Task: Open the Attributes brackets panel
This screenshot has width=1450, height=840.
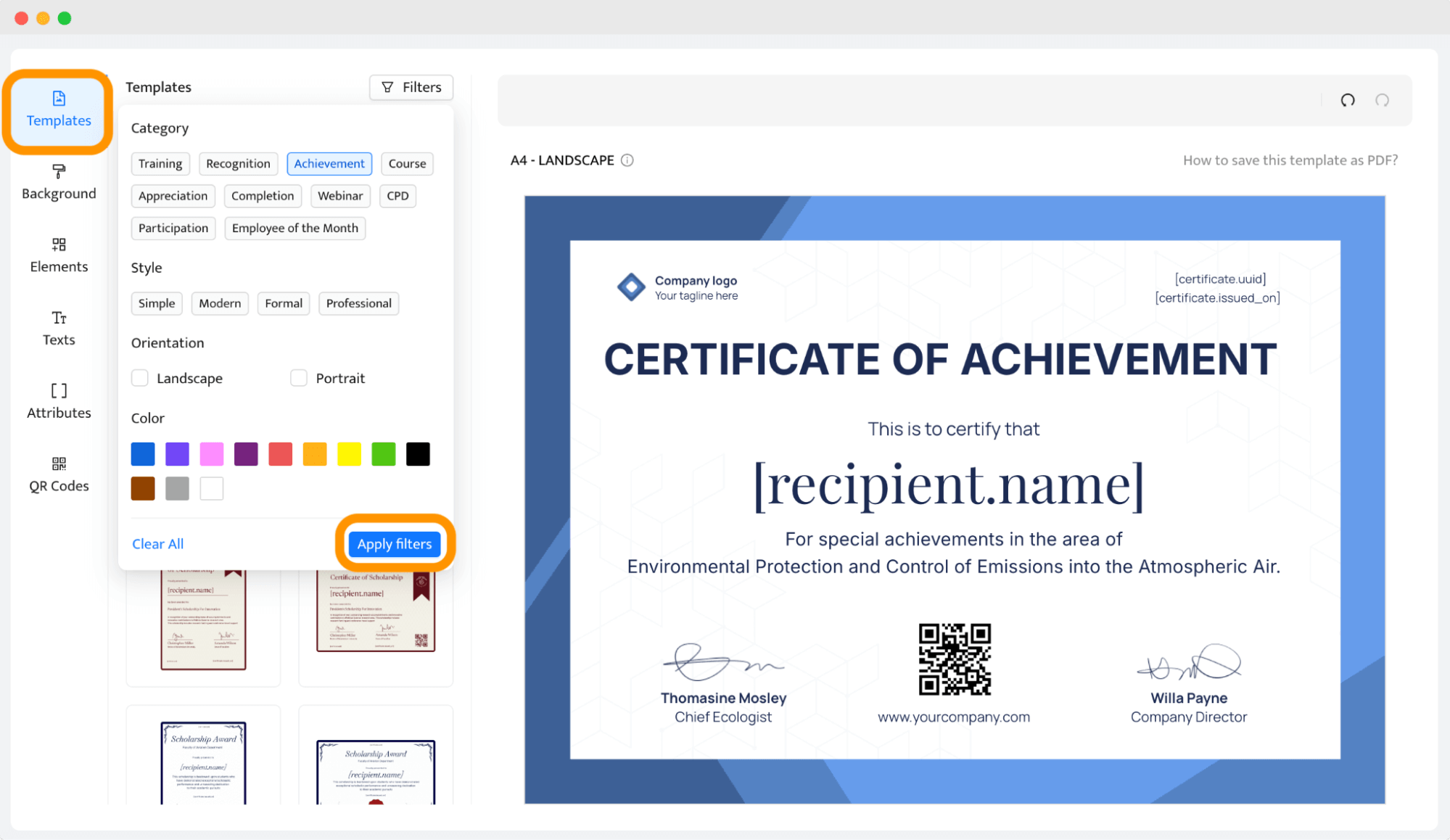Action: [x=59, y=400]
